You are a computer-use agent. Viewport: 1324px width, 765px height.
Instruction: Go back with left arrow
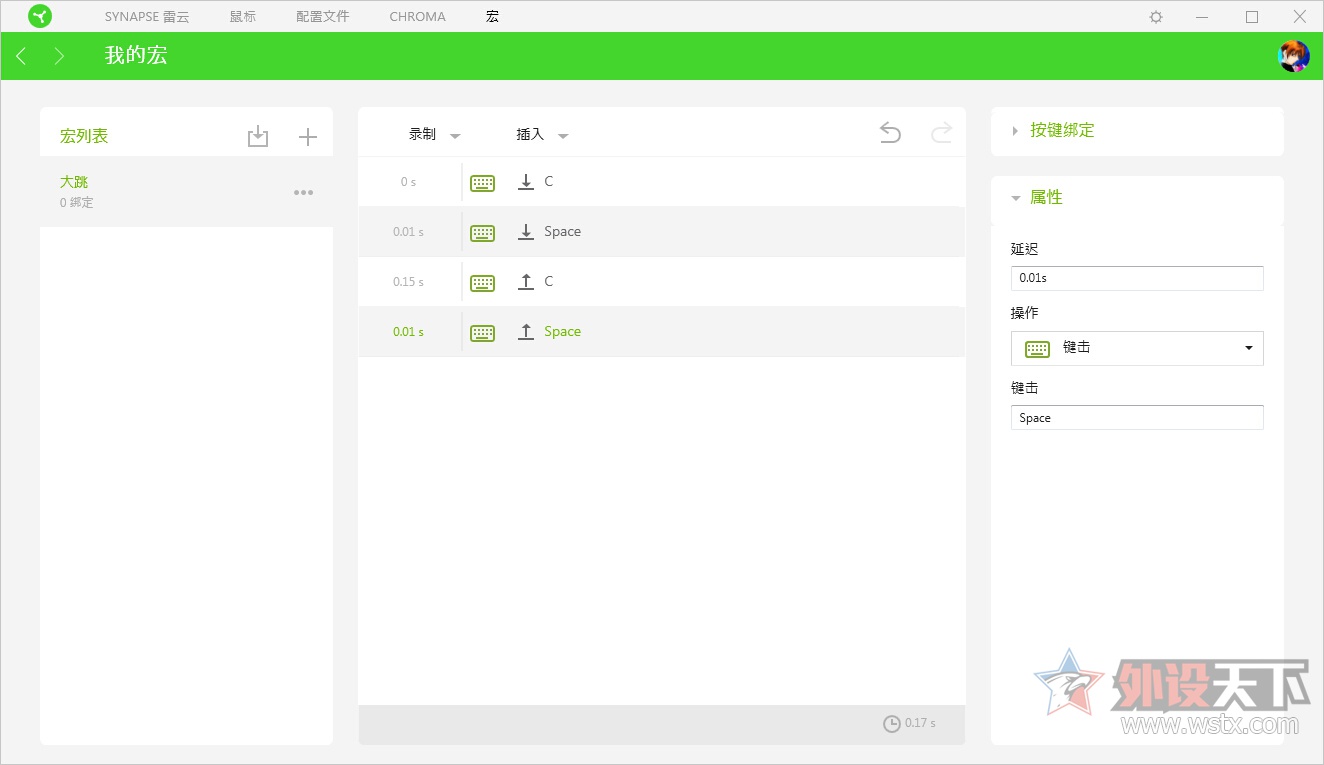[21, 56]
